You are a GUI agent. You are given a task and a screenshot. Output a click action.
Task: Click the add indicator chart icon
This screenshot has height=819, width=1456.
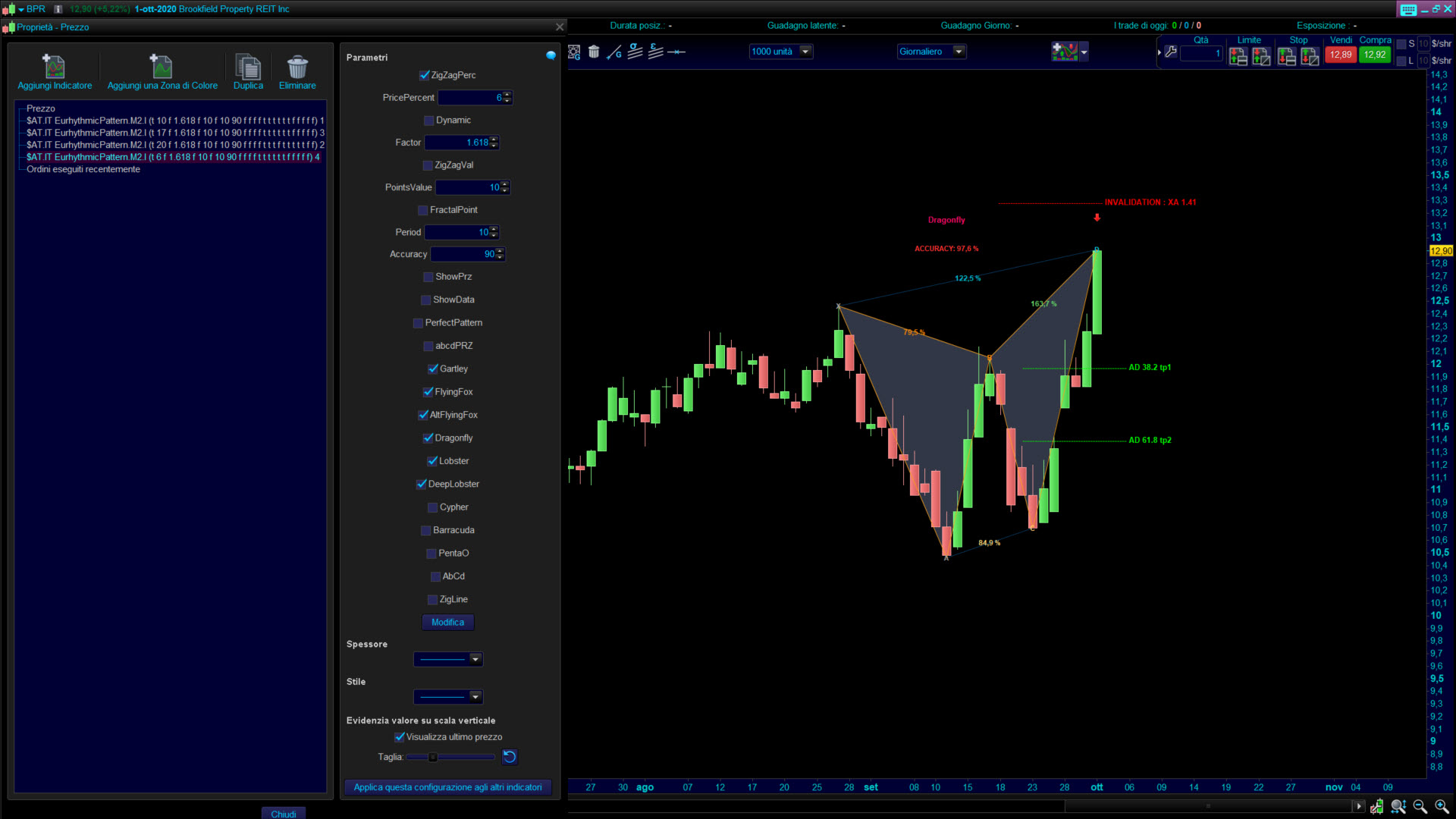tap(1065, 52)
